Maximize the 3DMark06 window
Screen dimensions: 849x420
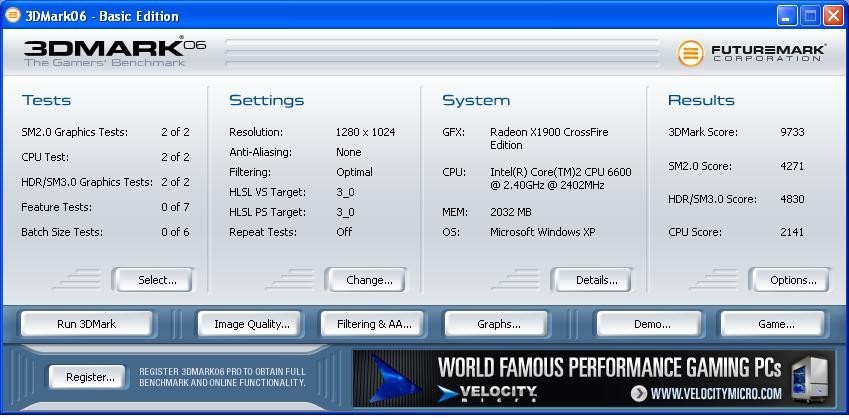[x=810, y=16]
